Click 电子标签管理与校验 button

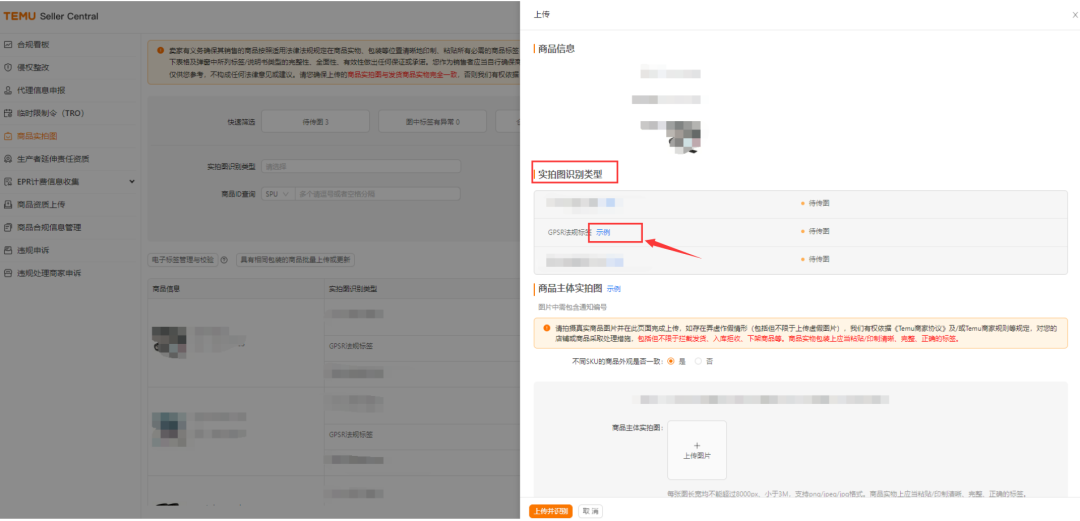pyautogui.click(x=183, y=260)
